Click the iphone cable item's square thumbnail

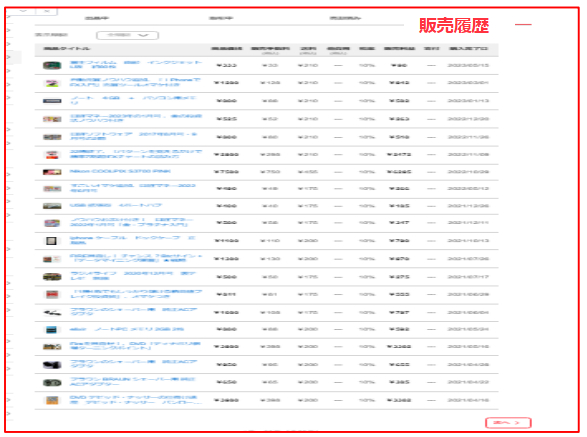pyautogui.click(x=51, y=241)
